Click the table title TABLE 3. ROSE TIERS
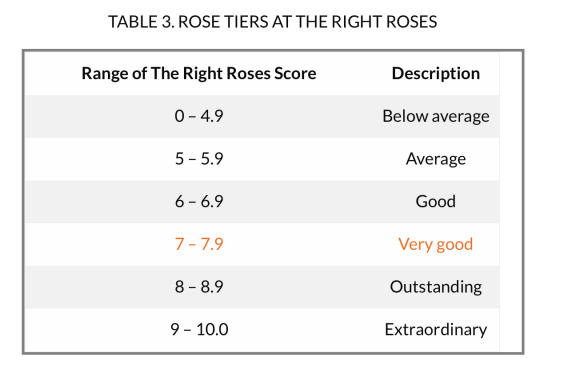The width and height of the screenshot is (580, 373). pos(273,22)
